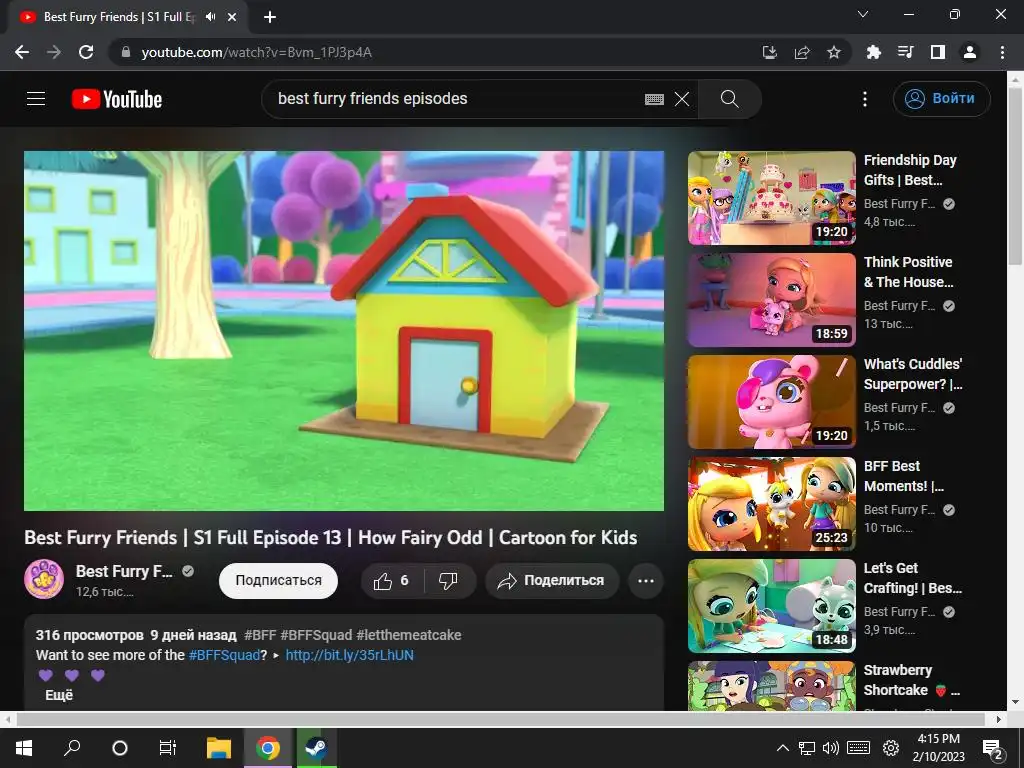Viewport: 1024px width, 768px height.
Task: Open Think Positive & The House thumbnail
Action: 772,300
